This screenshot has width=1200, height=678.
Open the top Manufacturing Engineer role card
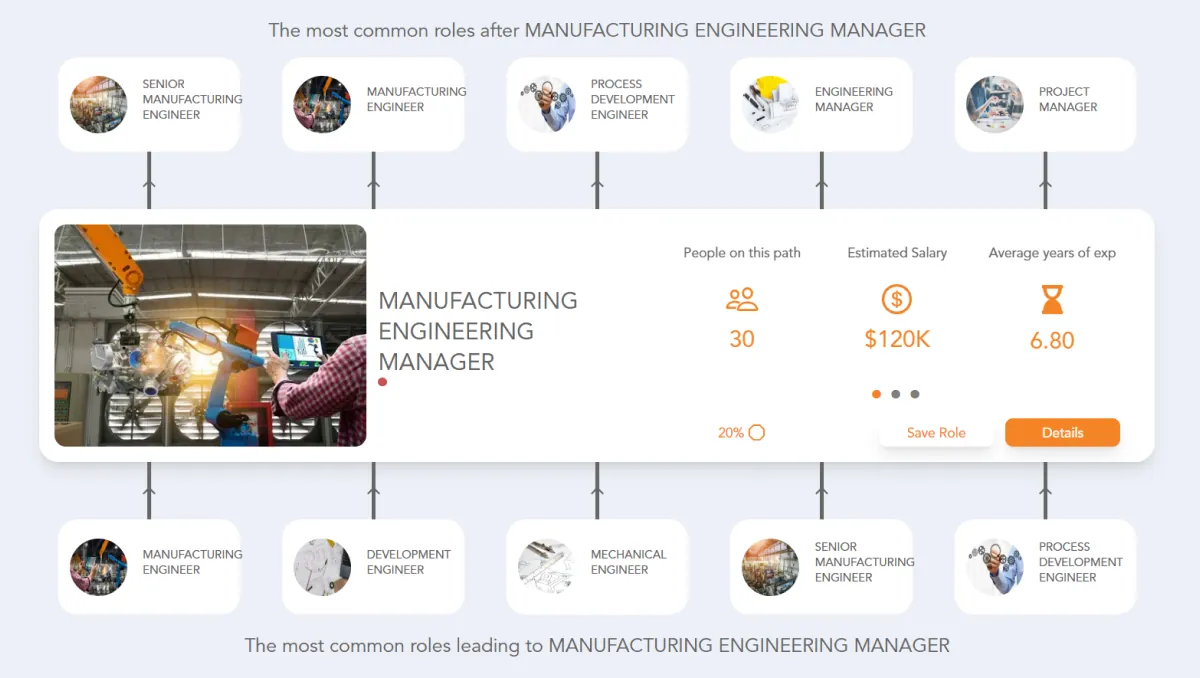373,104
